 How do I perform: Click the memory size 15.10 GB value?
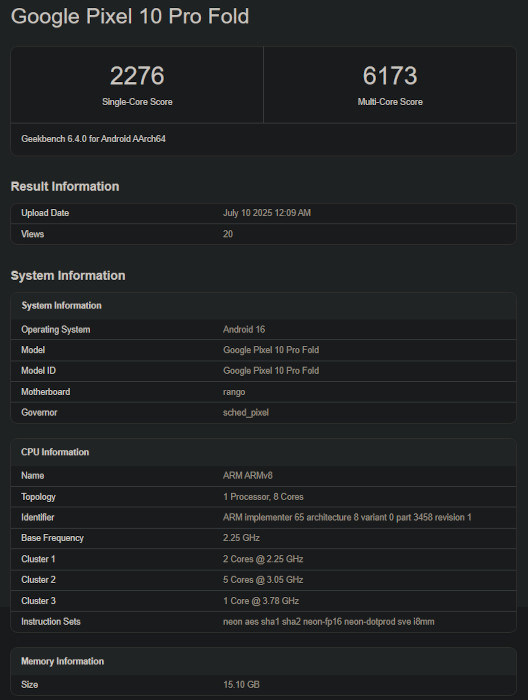point(241,684)
